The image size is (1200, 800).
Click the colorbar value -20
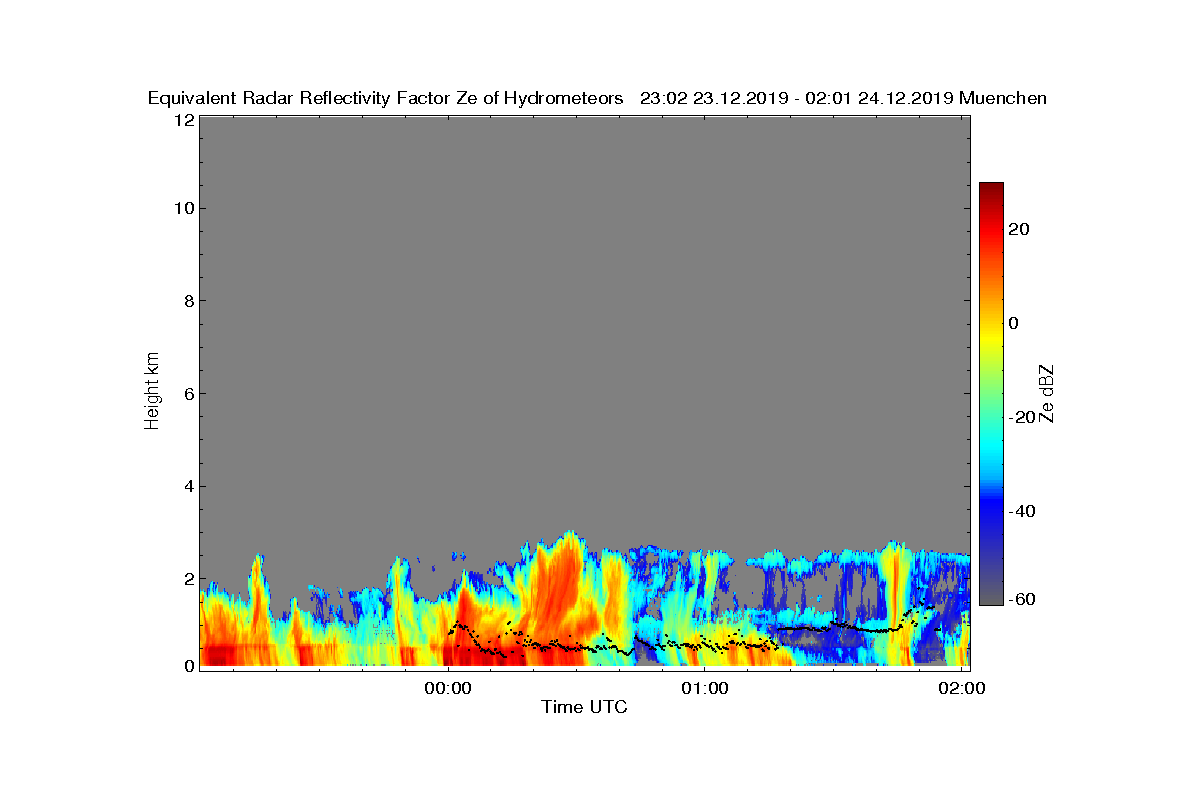pyautogui.click(x=1019, y=417)
